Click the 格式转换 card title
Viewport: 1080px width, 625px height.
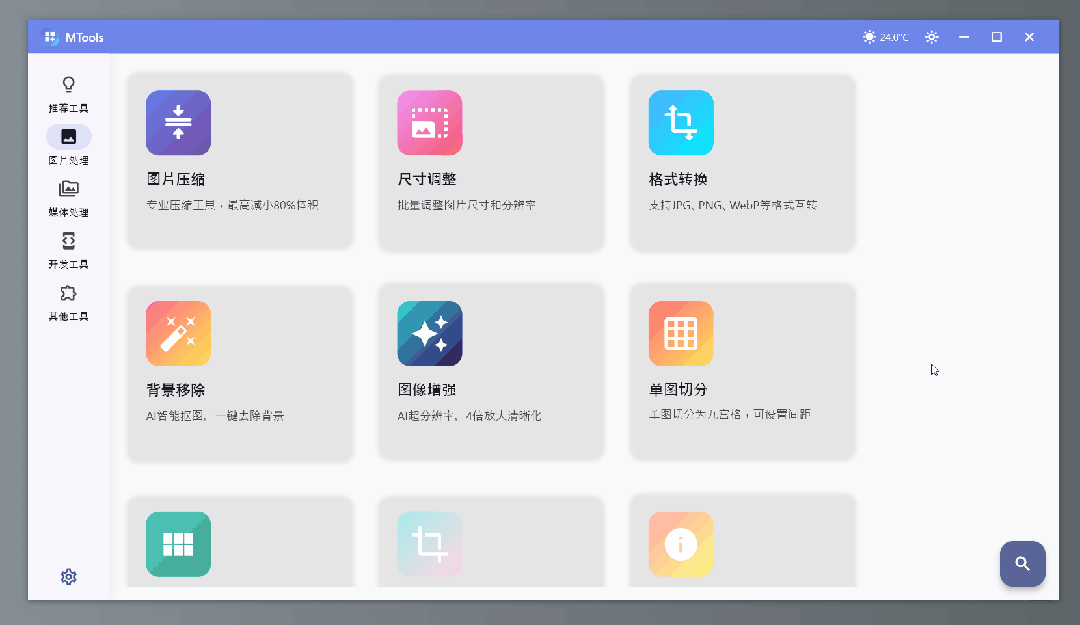678,179
